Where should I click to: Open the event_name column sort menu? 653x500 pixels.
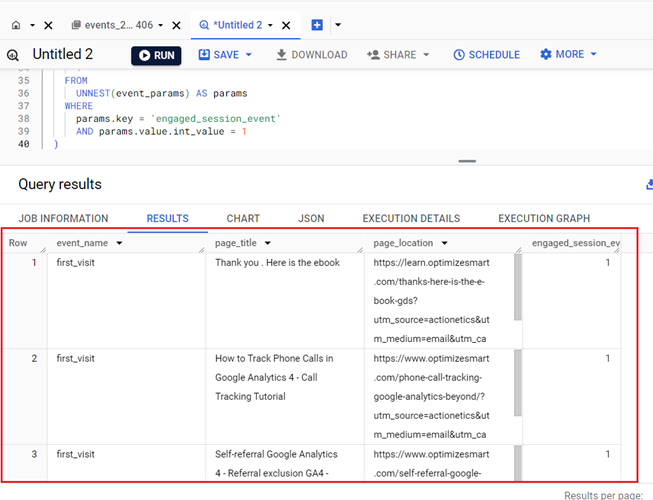[120, 243]
